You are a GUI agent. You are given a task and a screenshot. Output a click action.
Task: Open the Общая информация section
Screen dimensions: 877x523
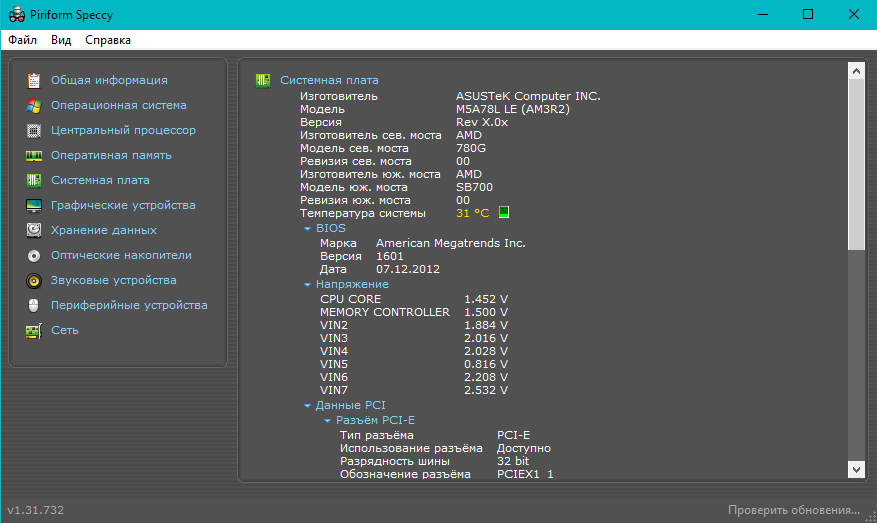[109, 80]
